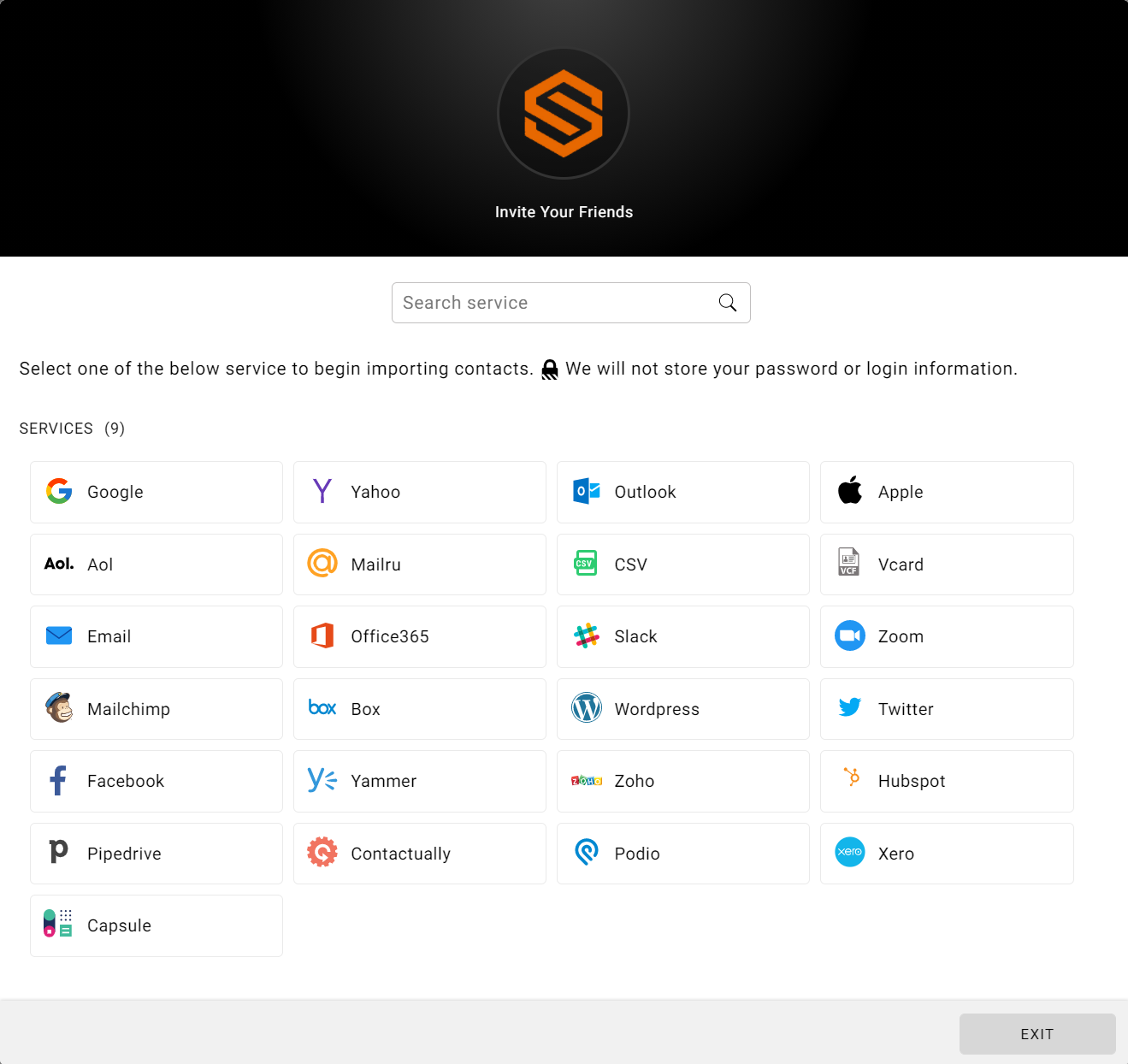This screenshot has width=1128, height=1064.
Task: Select the Office365 service label
Action: (x=390, y=636)
